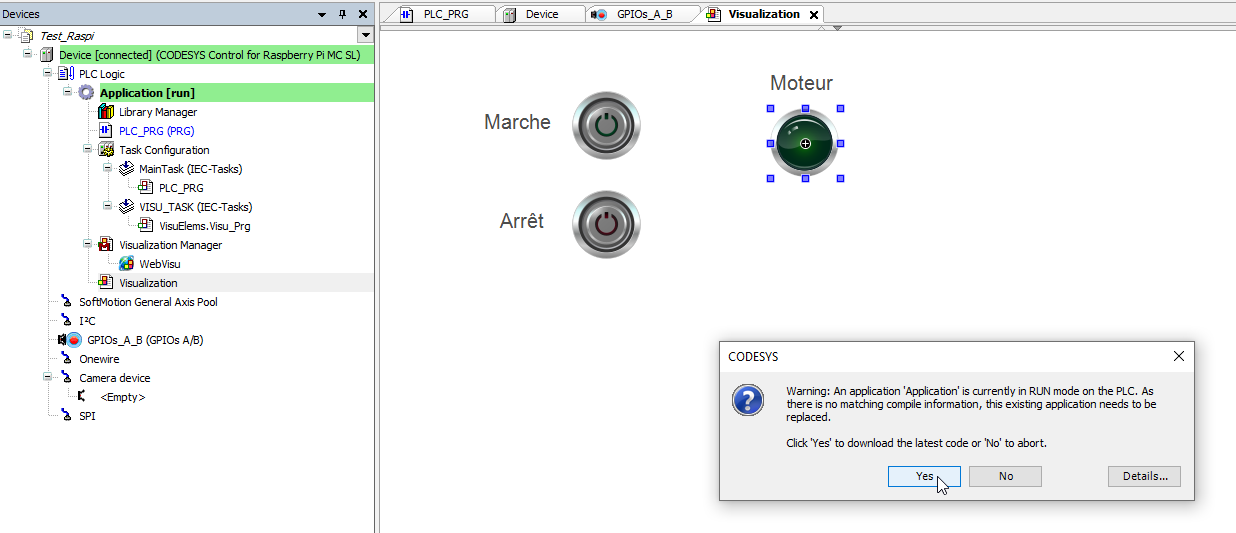Collapse the Task Configuration node

[88, 150]
